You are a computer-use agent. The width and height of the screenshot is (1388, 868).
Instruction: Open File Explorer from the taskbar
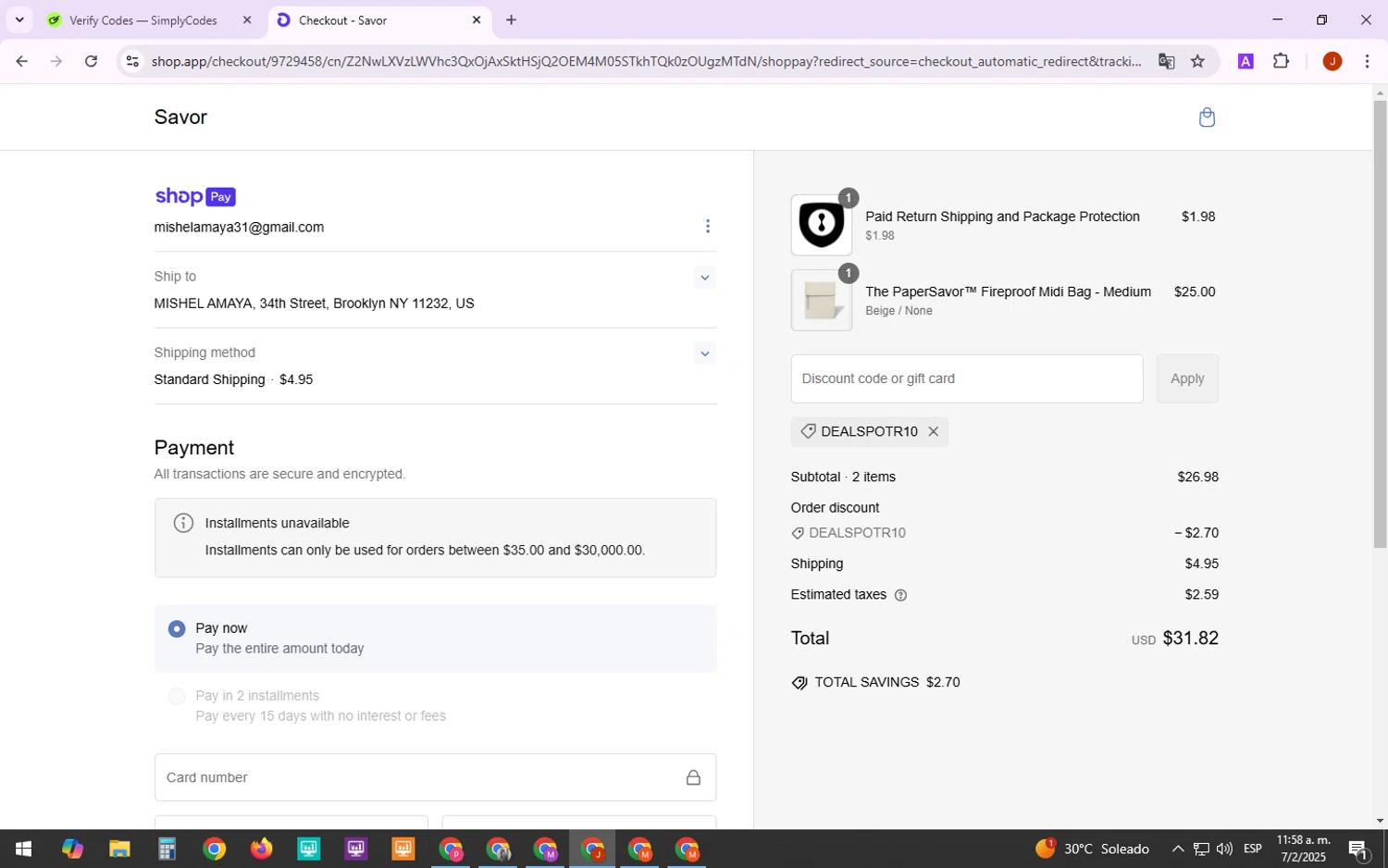pos(119,849)
